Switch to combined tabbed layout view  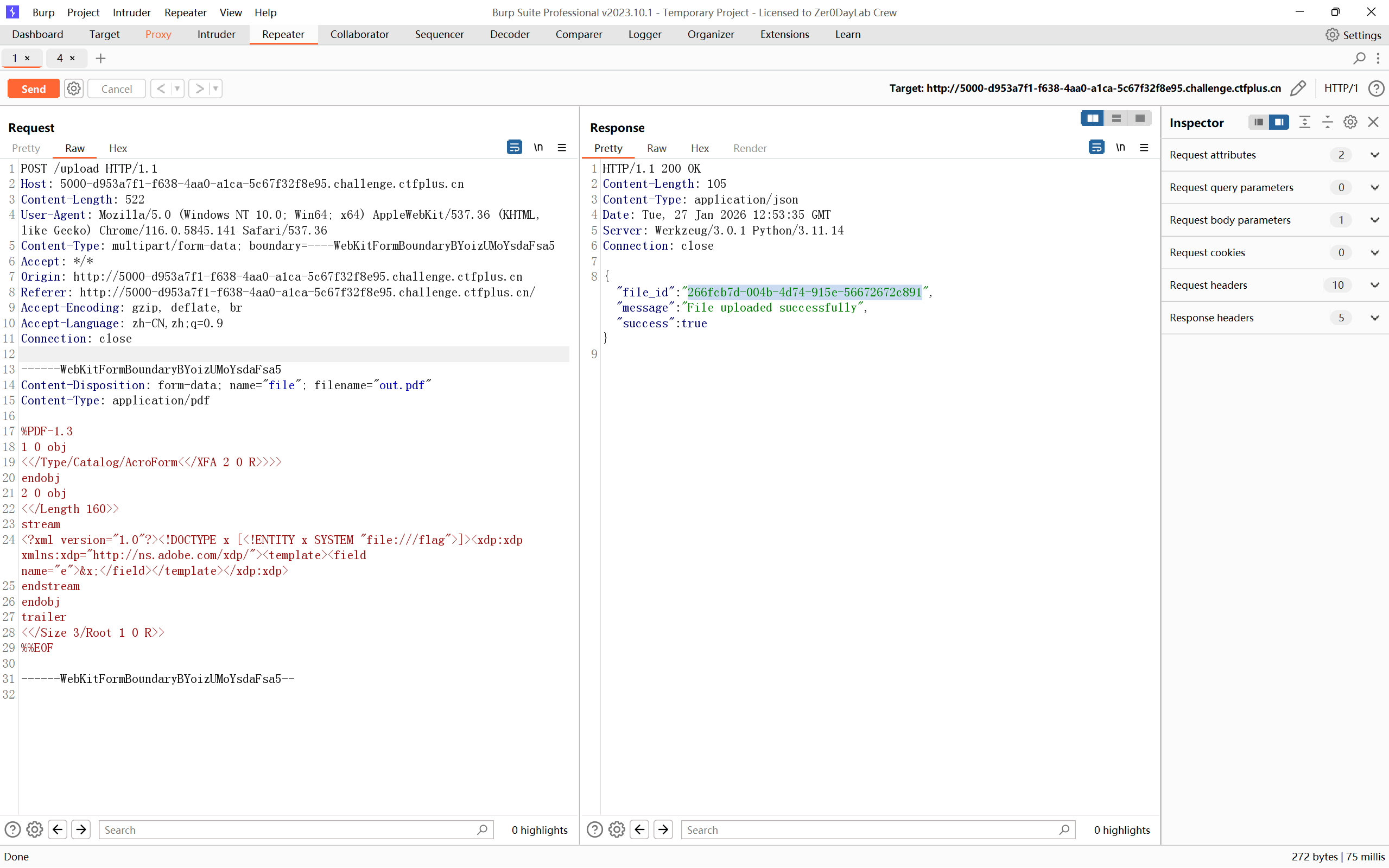[x=1140, y=118]
